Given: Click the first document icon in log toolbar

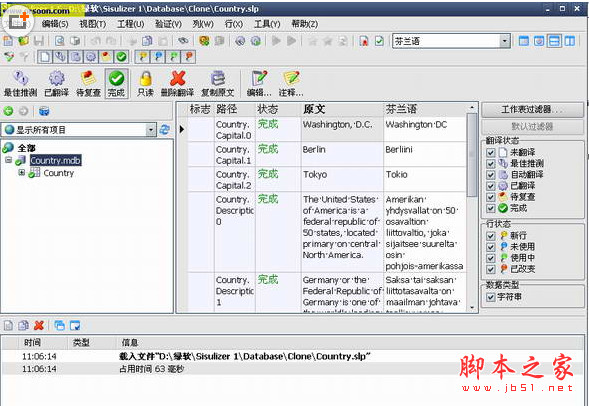Looking at the screenshot, I should 8,325.
